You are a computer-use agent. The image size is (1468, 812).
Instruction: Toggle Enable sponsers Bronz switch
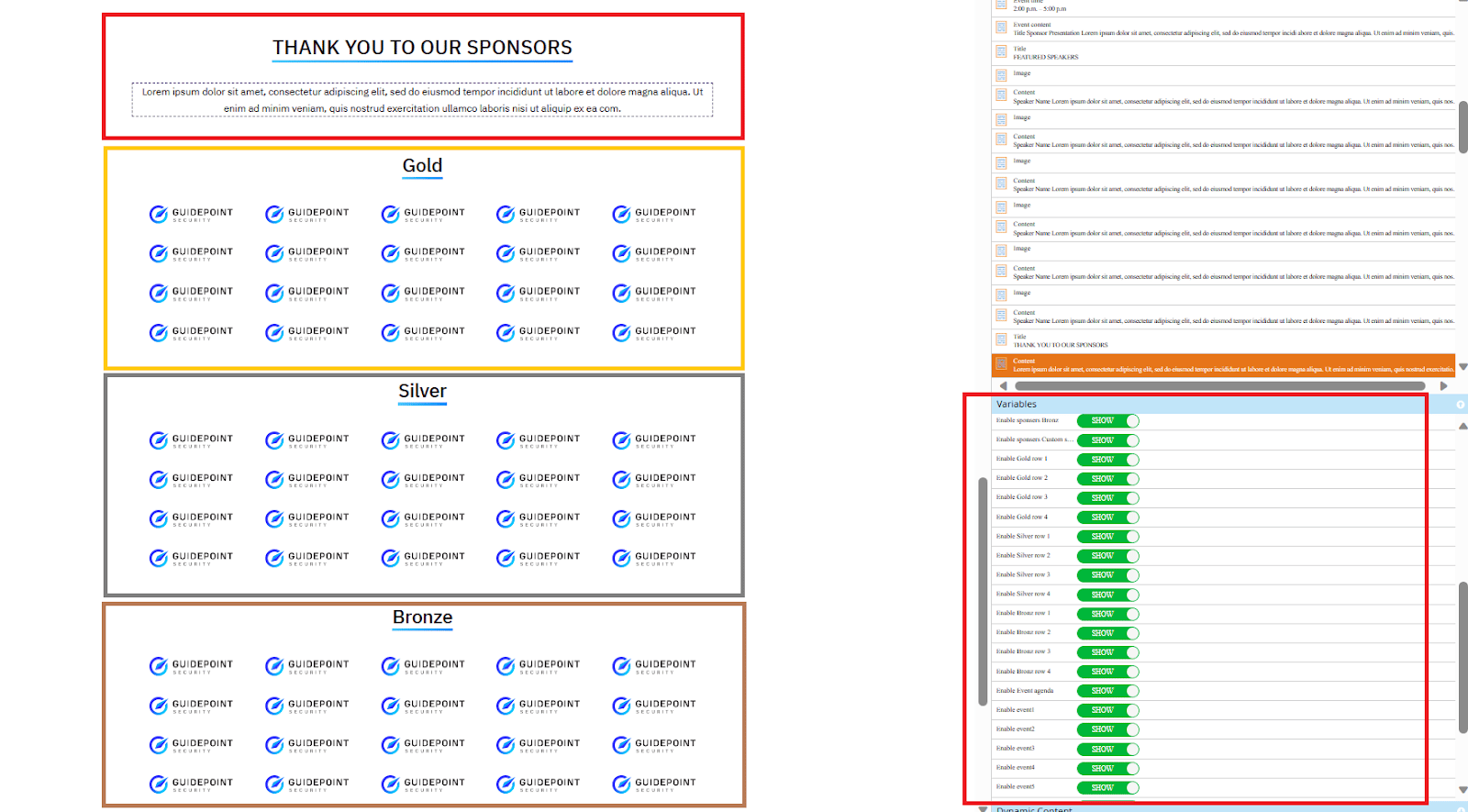(1107, 420)
